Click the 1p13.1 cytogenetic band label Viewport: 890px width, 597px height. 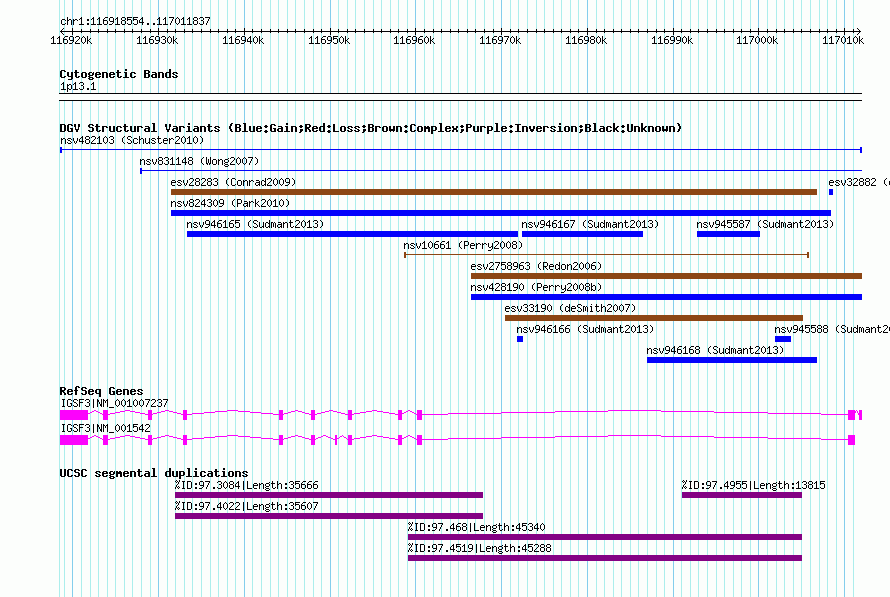[x=78, y=86]
